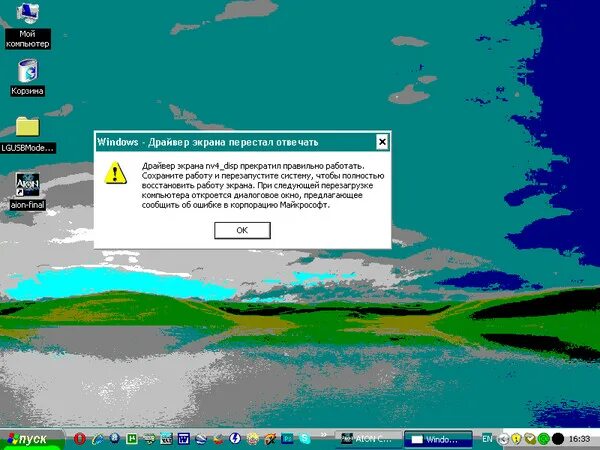Click the green round tray icon

click(543, 439)
